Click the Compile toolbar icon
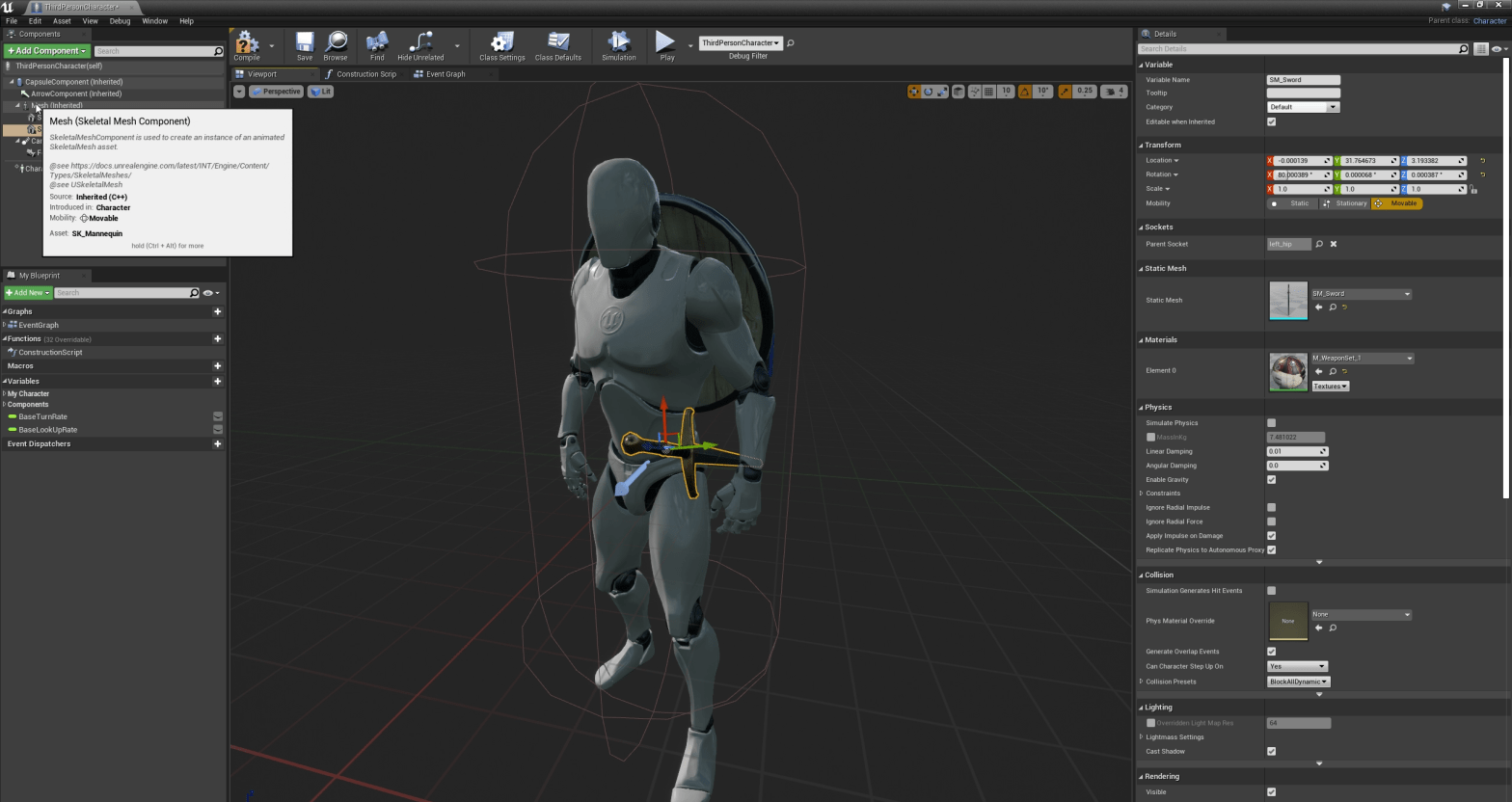This screenshot has width=1512, height=802. pos(247,44)
